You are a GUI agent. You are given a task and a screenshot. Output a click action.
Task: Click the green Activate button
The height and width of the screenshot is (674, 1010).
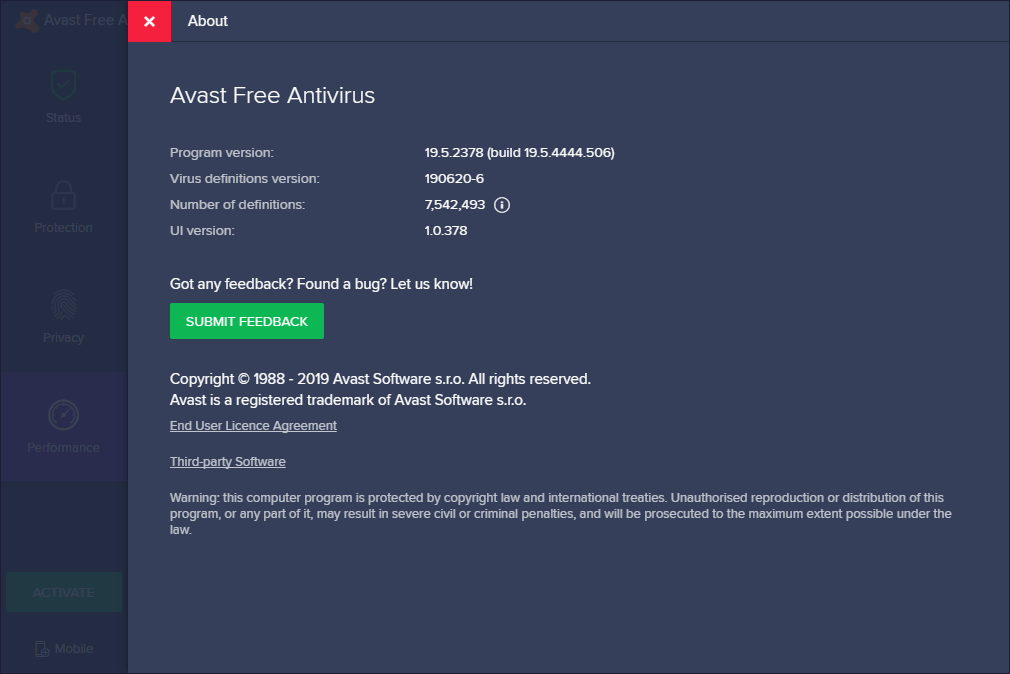coord(64,592)
